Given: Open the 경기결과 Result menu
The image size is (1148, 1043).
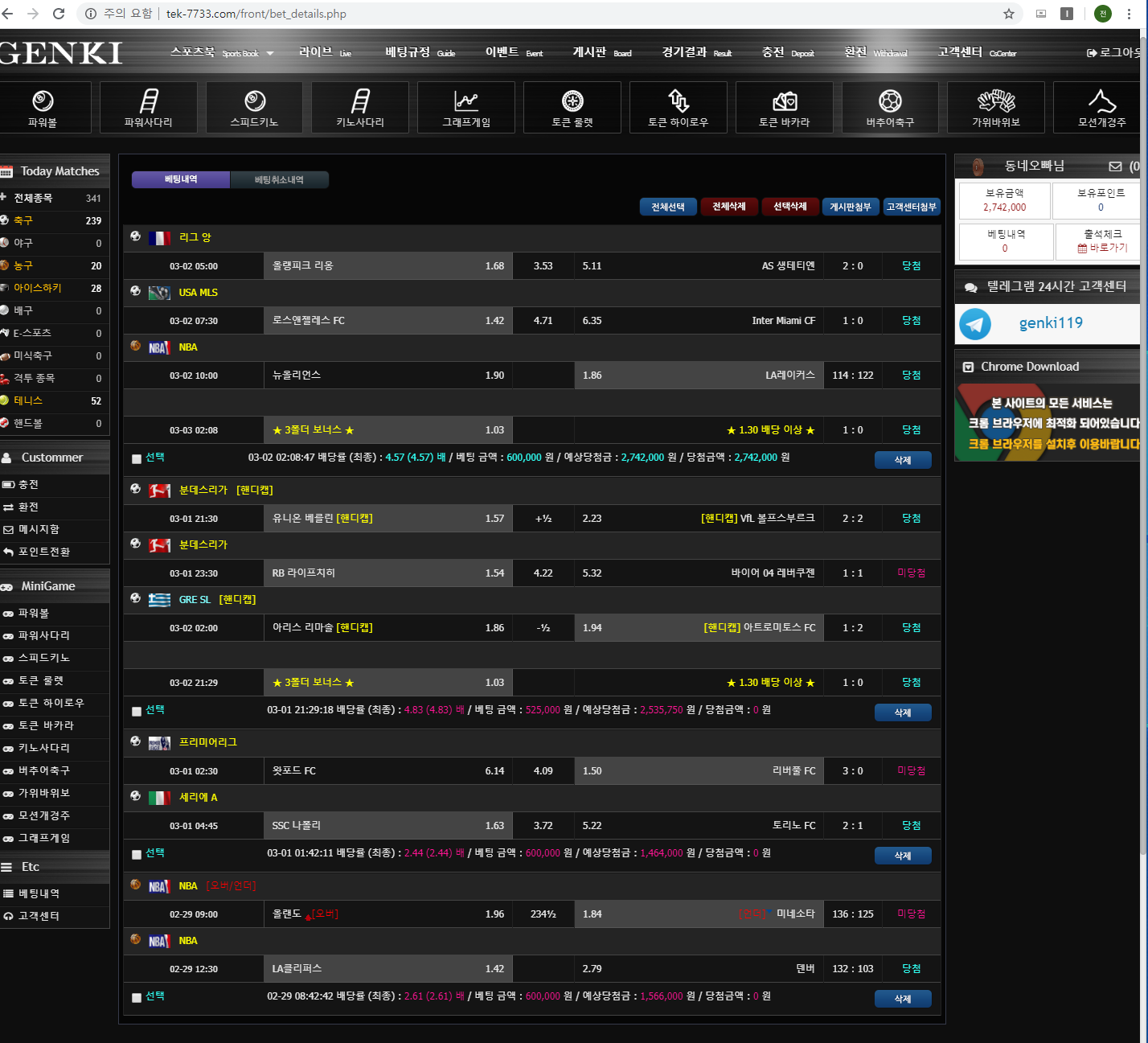Looking at the screenshot, I should click(696, 52).
